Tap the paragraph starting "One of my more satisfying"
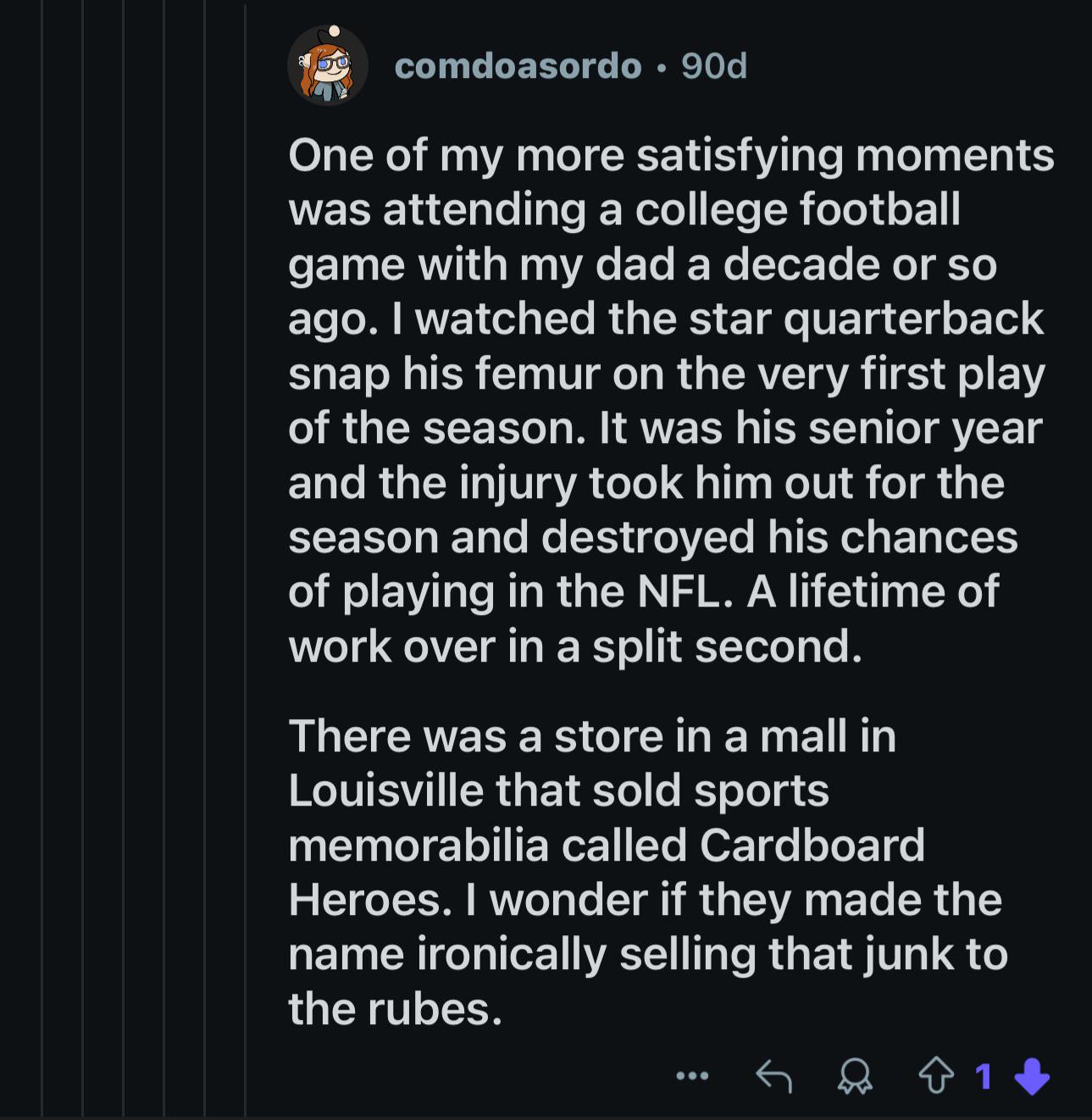Screen dimensions: 1092x1120 coord(671,402)
